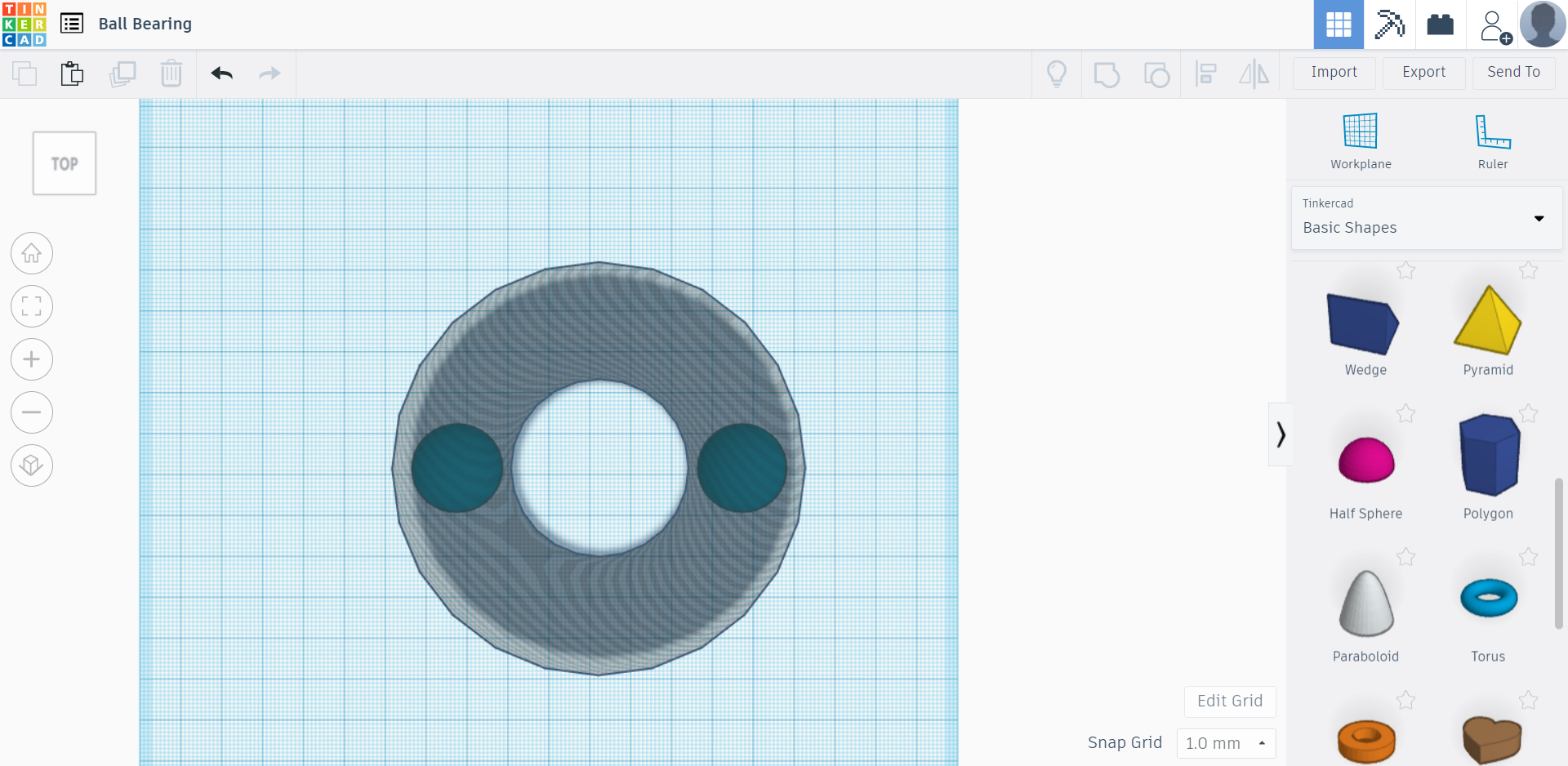
Task: Click the Import button
Action: (x=1334, y=73)
